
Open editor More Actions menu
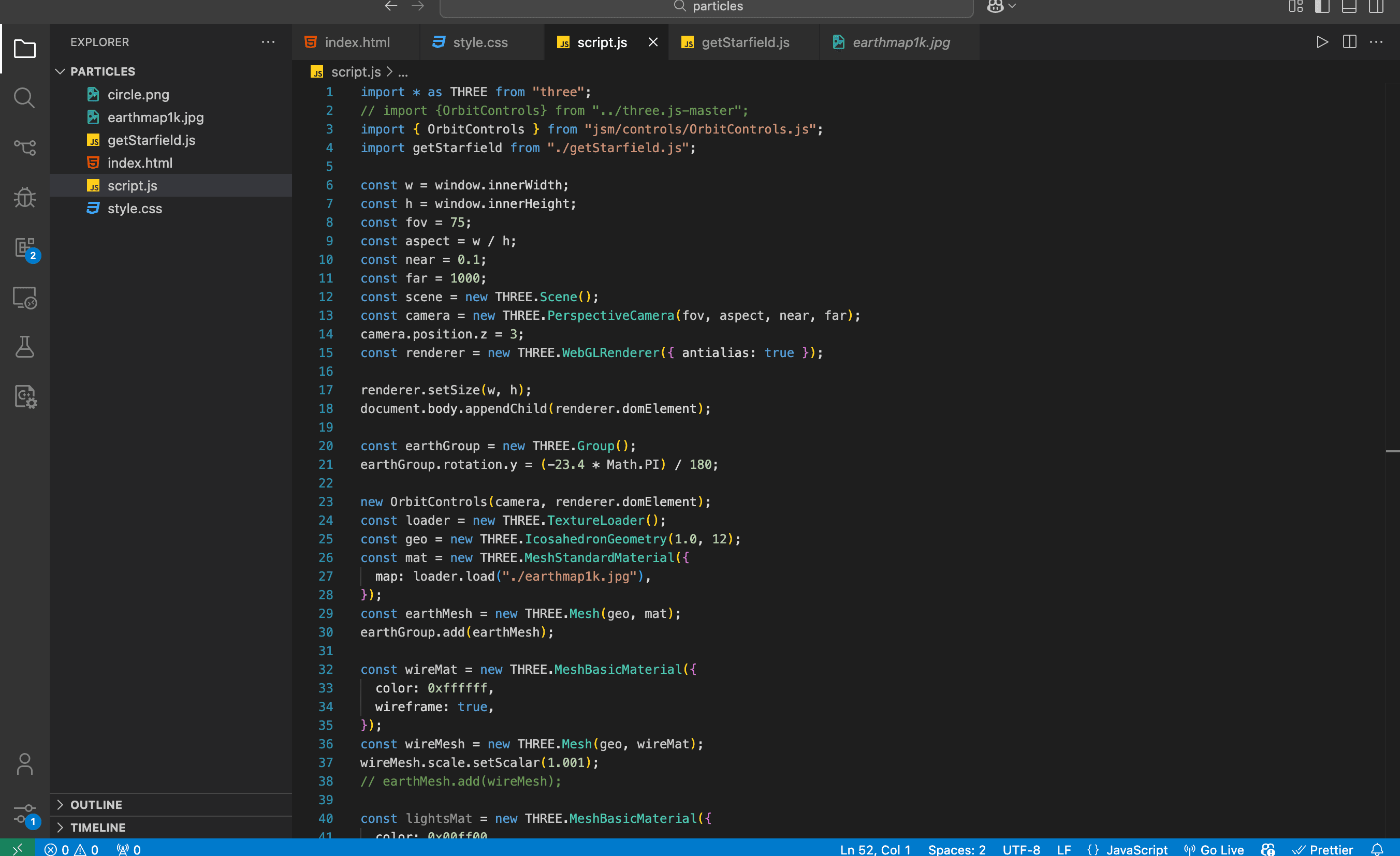[1376, 42]
